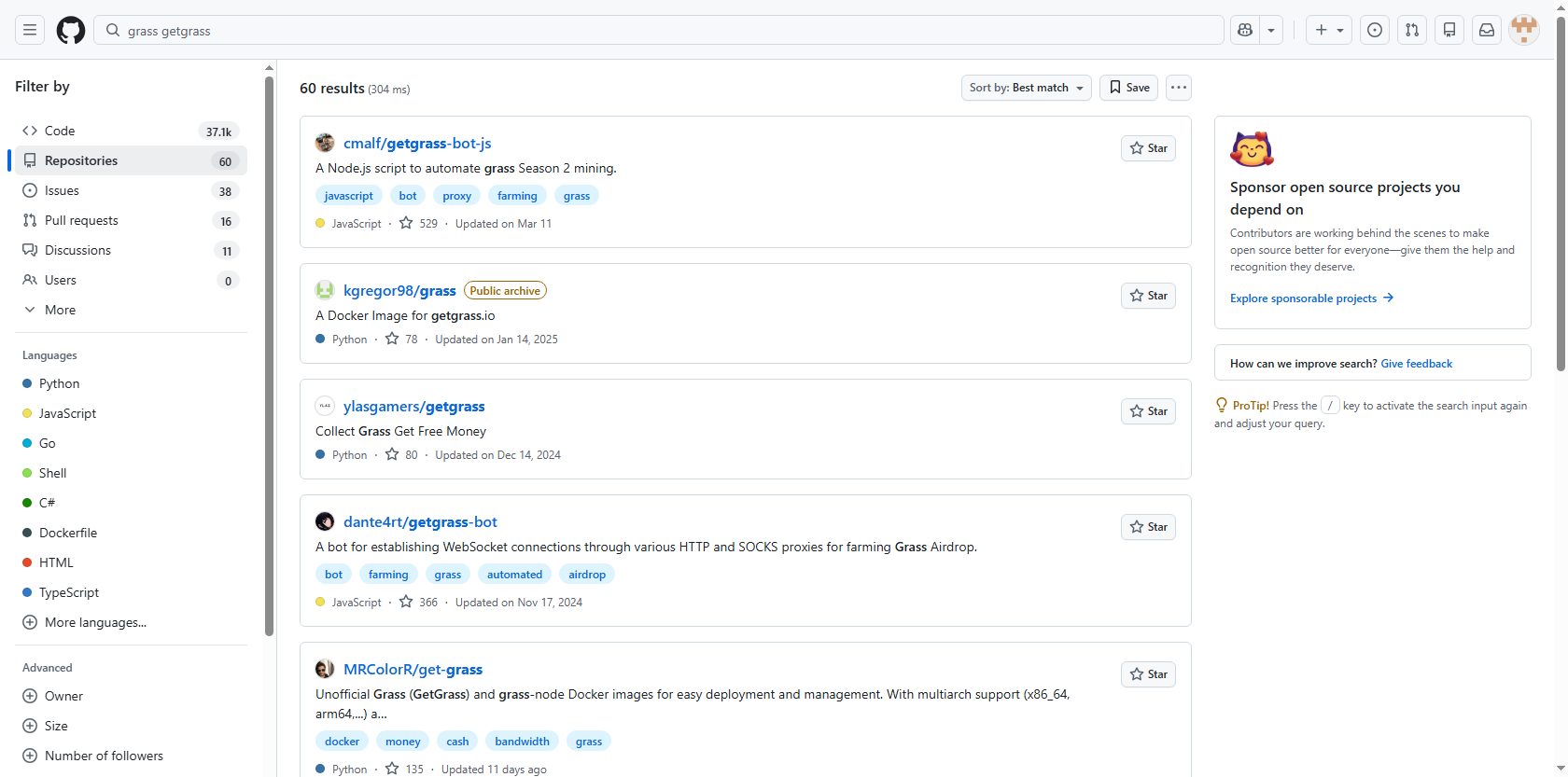Filter results by Discussions
The image size is (1568, 777).
[131, 250]
